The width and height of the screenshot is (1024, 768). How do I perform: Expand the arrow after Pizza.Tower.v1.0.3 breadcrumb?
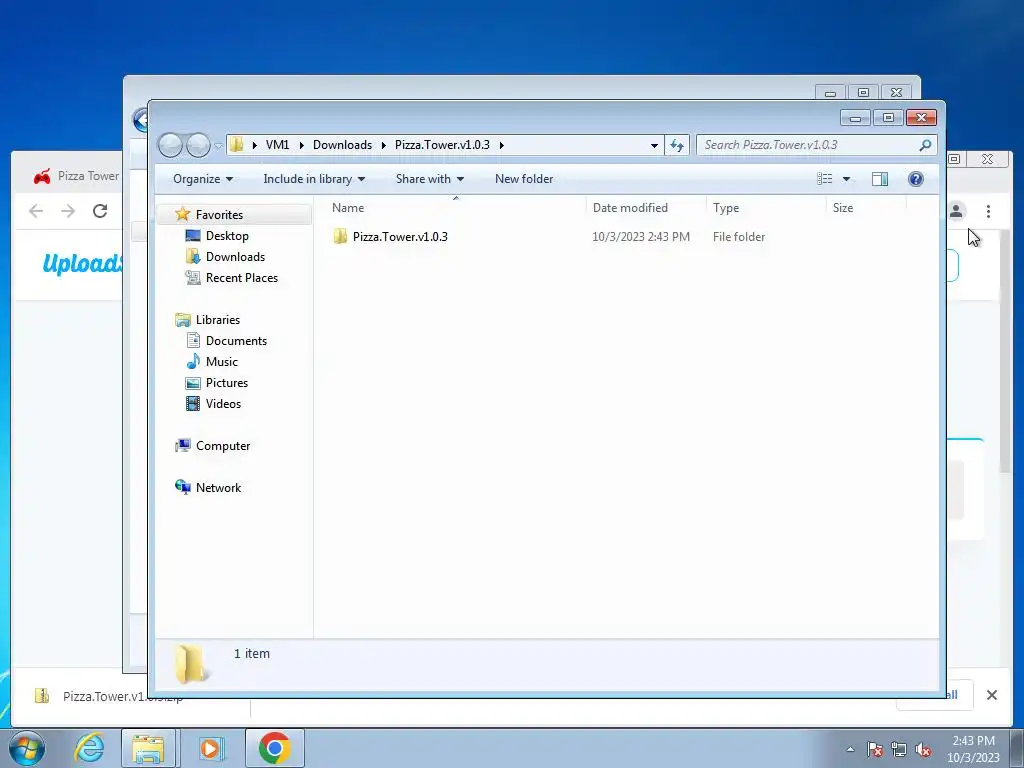click(x=502, y=145)
